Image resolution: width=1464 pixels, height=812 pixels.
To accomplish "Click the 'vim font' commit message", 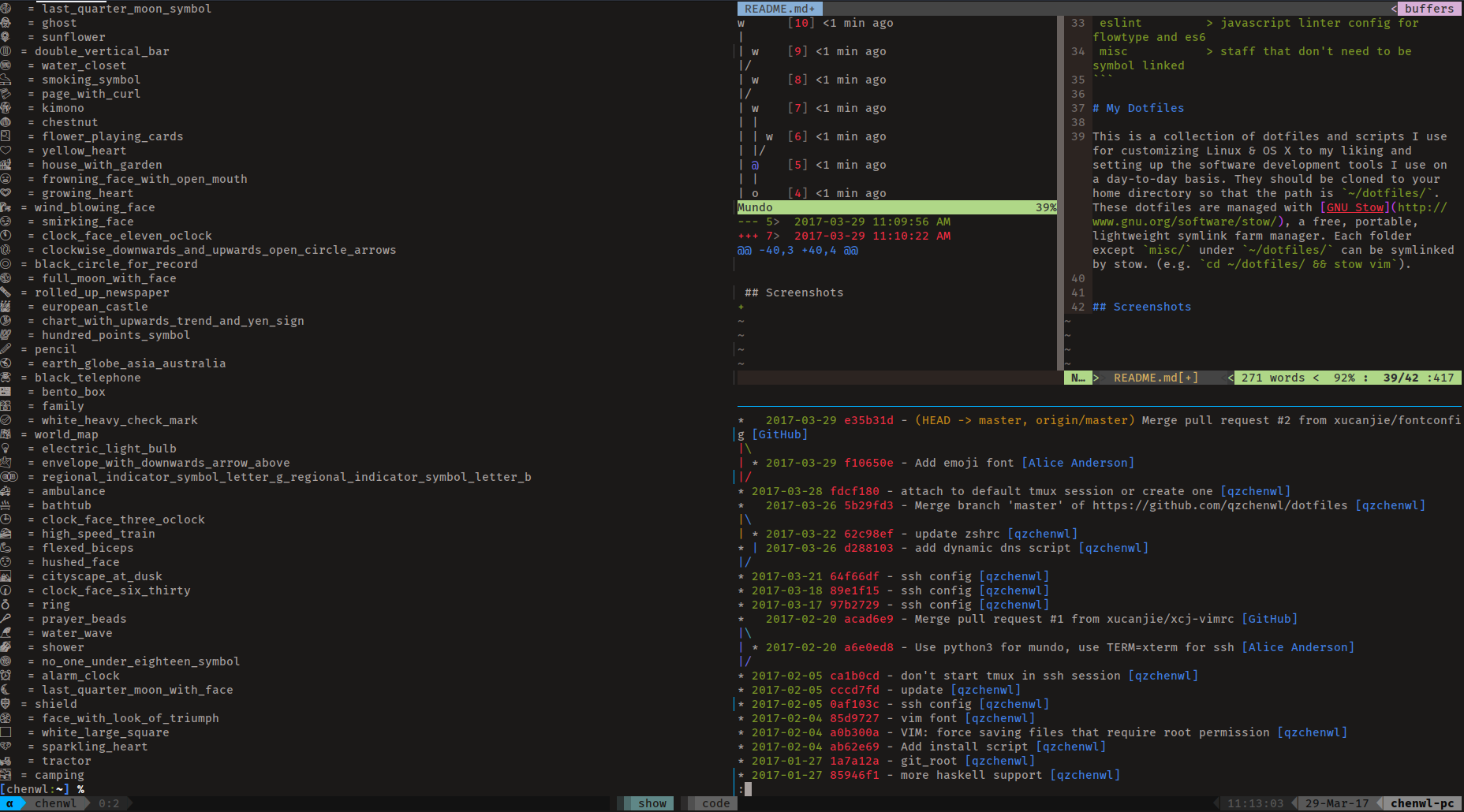I will [928, 718].
